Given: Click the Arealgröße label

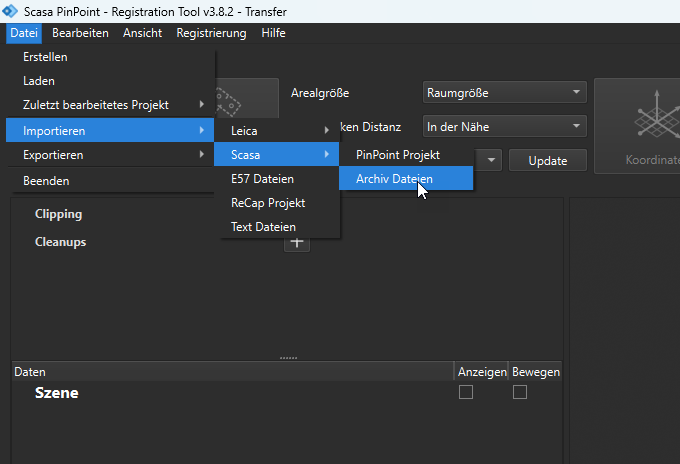Looking at the screenshot, I should (320, 93).
